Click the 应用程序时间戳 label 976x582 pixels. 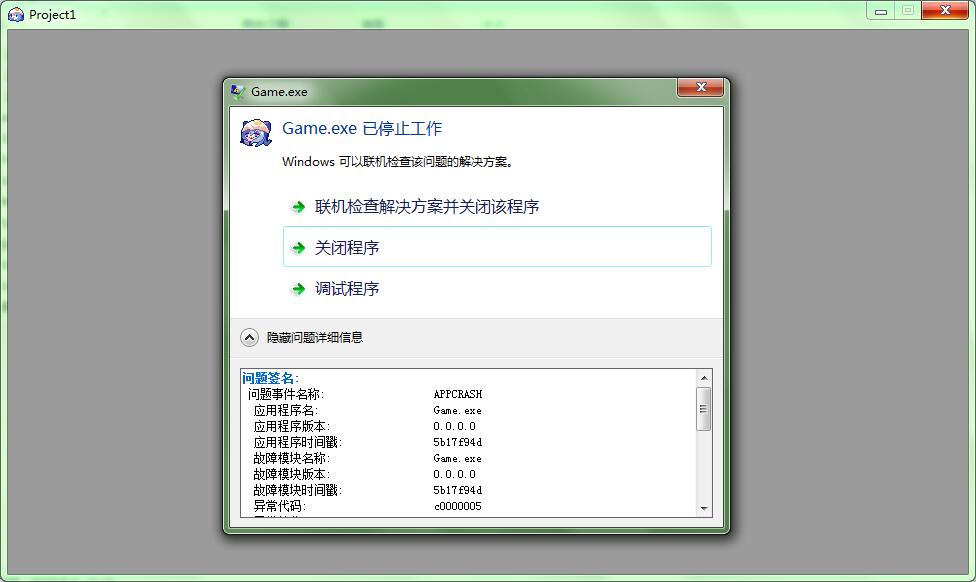(298, 442)
